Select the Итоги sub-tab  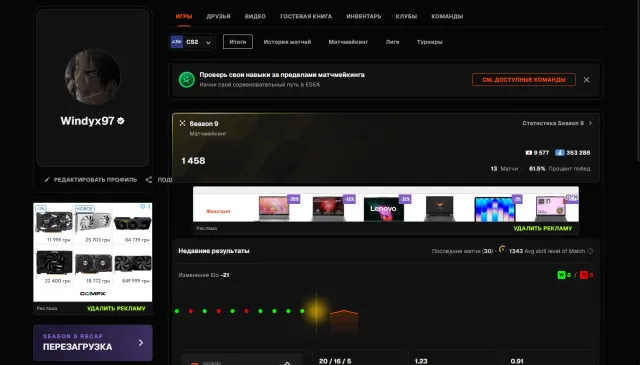(238, 42)
